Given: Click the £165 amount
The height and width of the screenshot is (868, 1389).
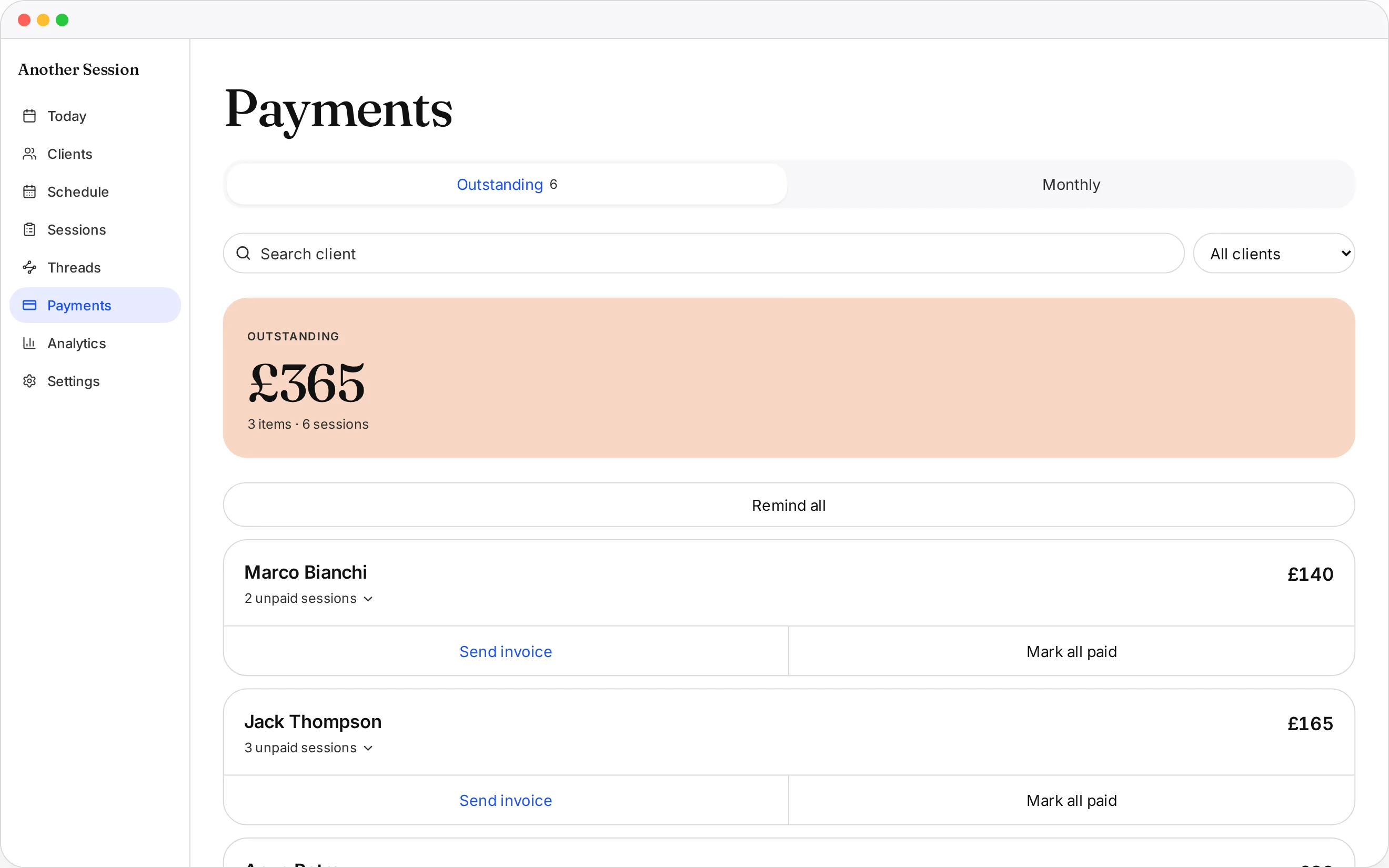Looking at the screenshot, I should coord(1311,723).
